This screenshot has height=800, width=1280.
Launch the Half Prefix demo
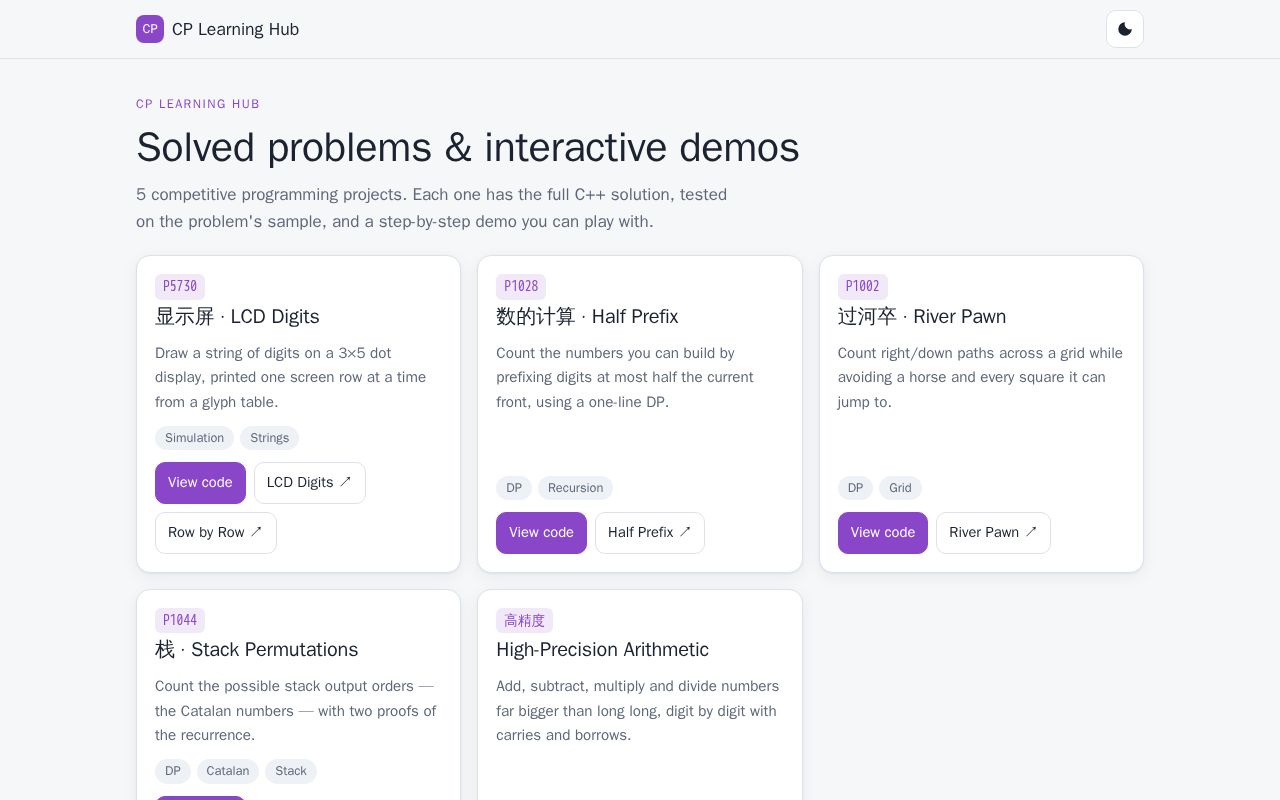650,533
